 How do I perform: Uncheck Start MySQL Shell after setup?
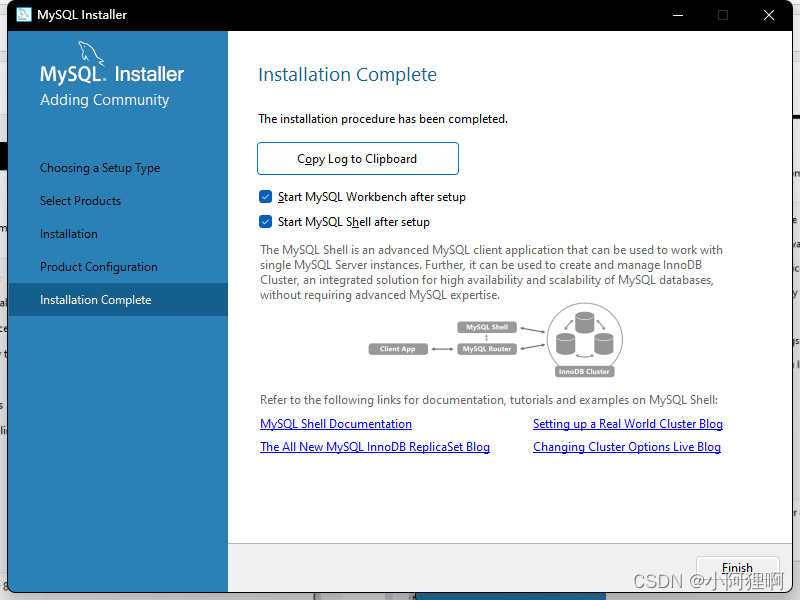[265, 221]
